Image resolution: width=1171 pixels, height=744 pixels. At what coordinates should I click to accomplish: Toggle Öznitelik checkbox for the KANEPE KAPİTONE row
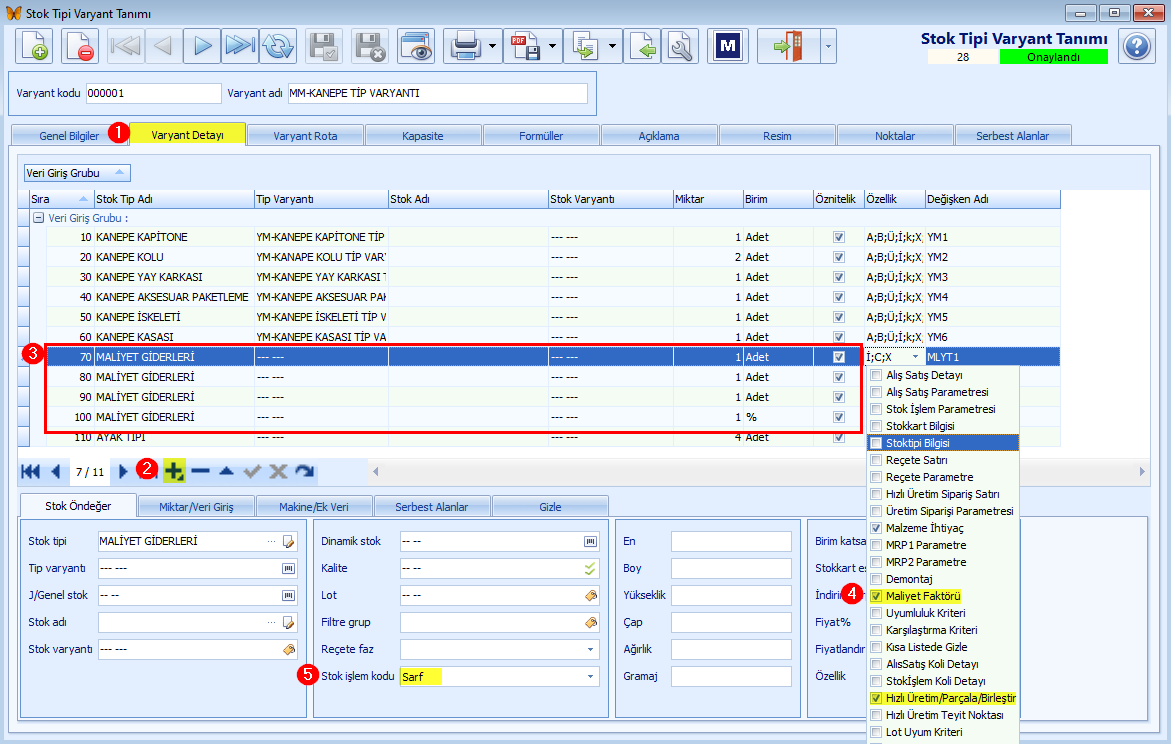[x=839, y=237]
